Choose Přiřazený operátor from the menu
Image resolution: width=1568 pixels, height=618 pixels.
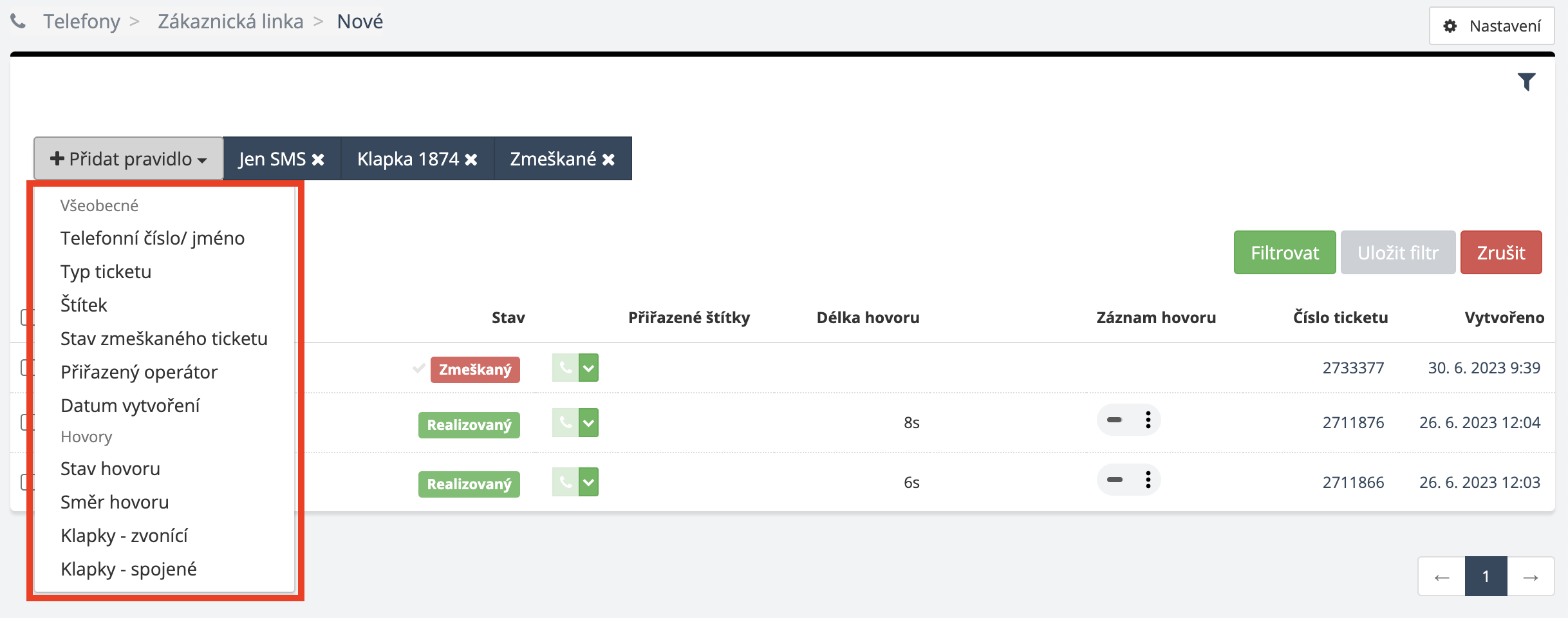(139, 372)
